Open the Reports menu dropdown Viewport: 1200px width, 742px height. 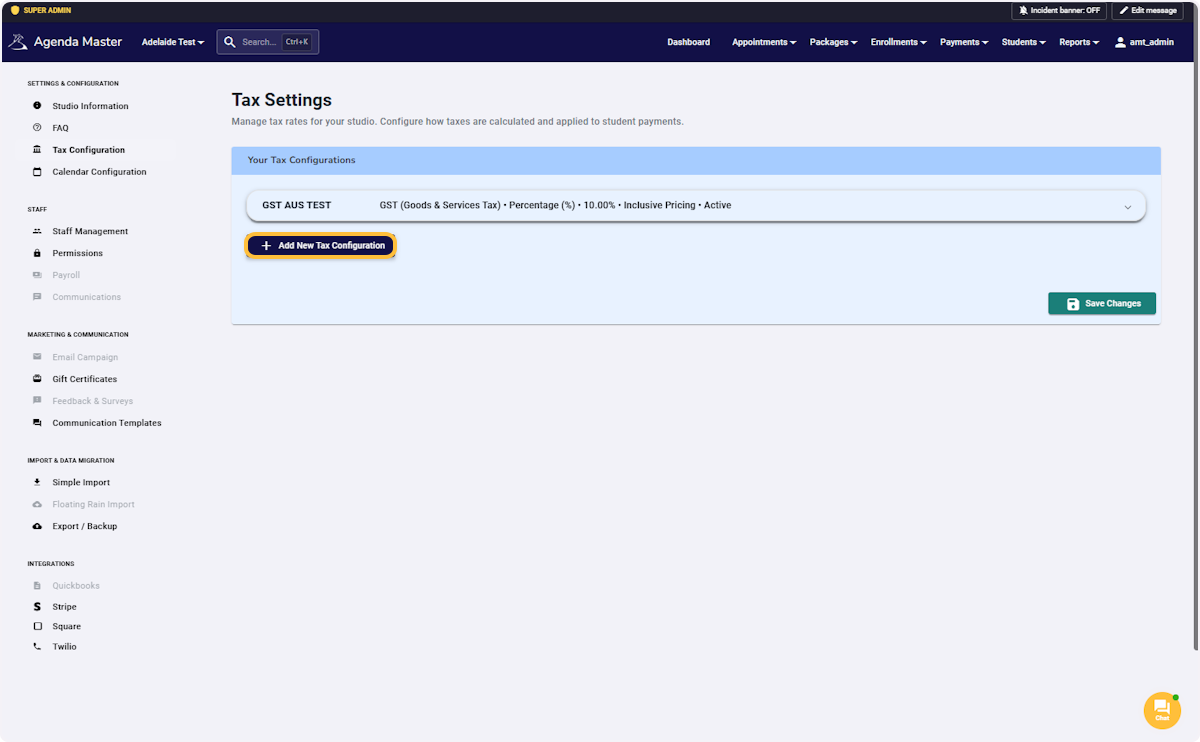click(1079, 42)
